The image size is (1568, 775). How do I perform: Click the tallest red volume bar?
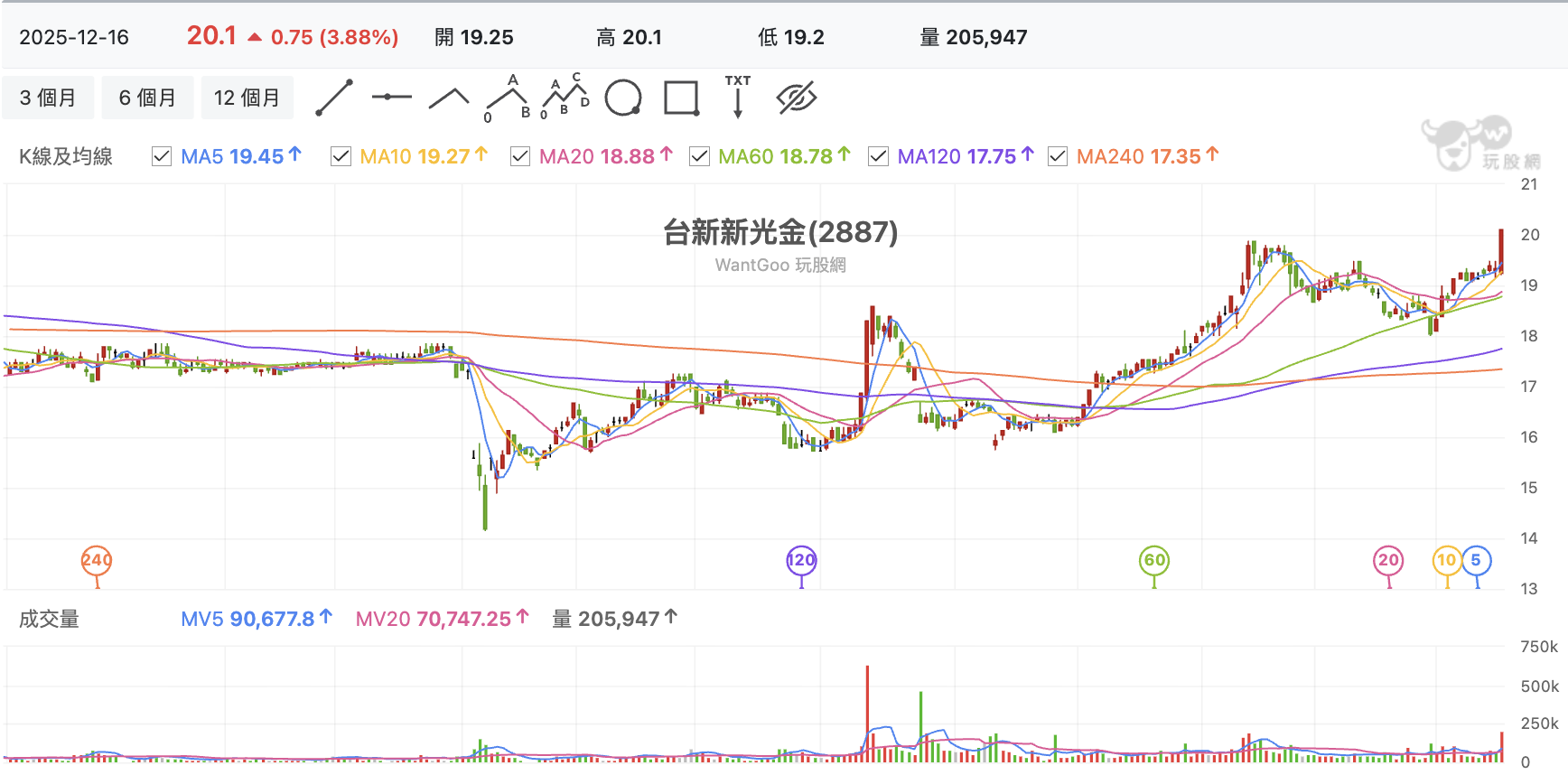867,714
